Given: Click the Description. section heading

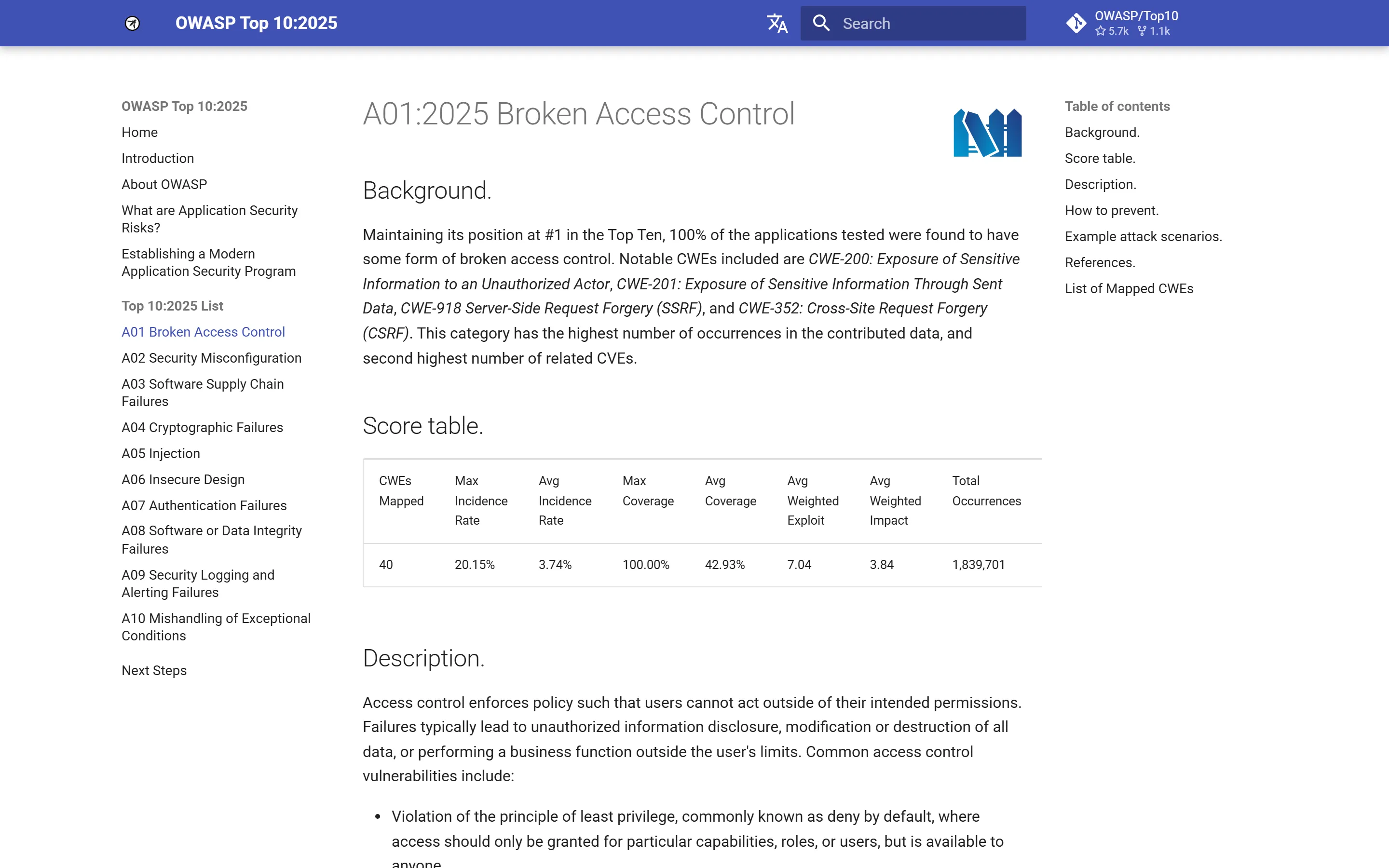Looking at the screenshot, I should (x=423, y=658).
